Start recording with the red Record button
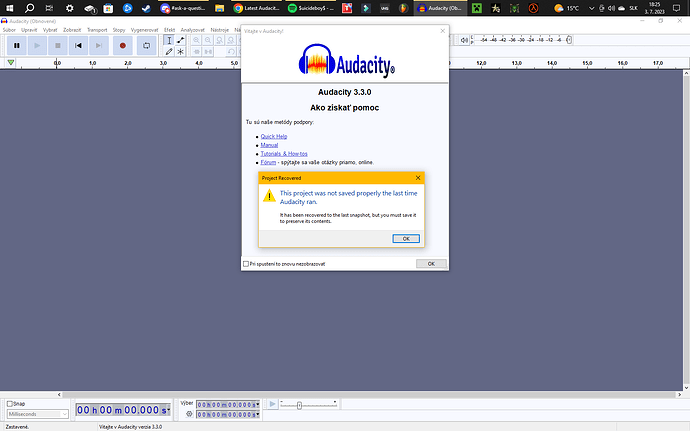 123,45
